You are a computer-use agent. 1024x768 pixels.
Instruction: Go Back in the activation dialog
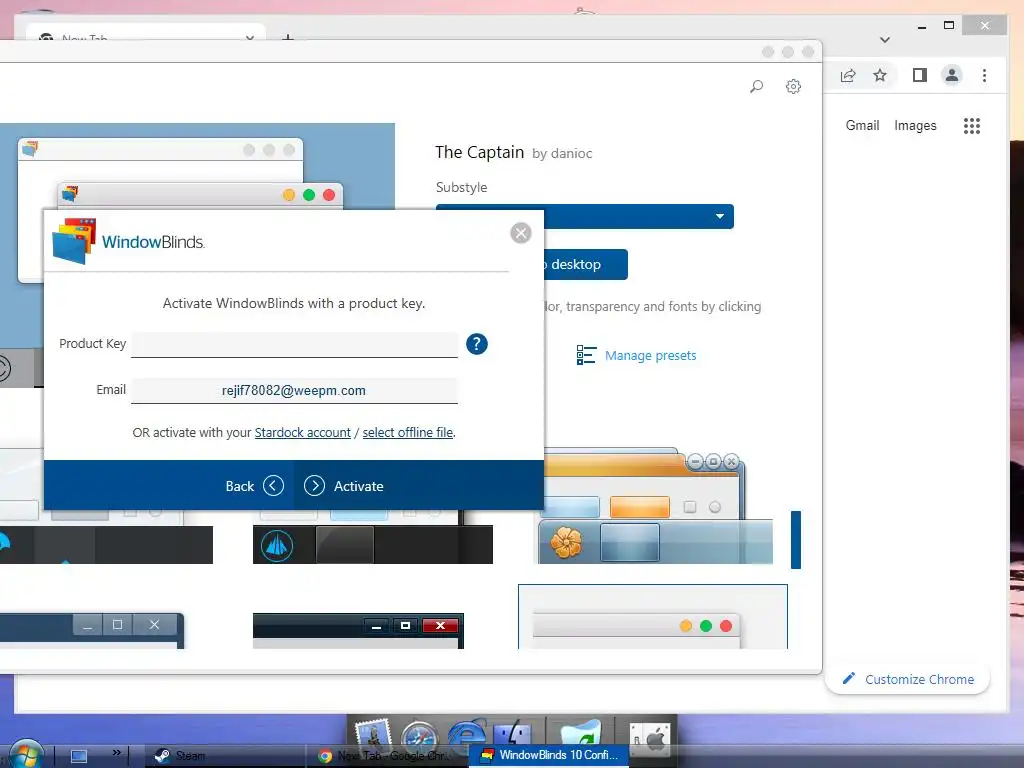254,486
